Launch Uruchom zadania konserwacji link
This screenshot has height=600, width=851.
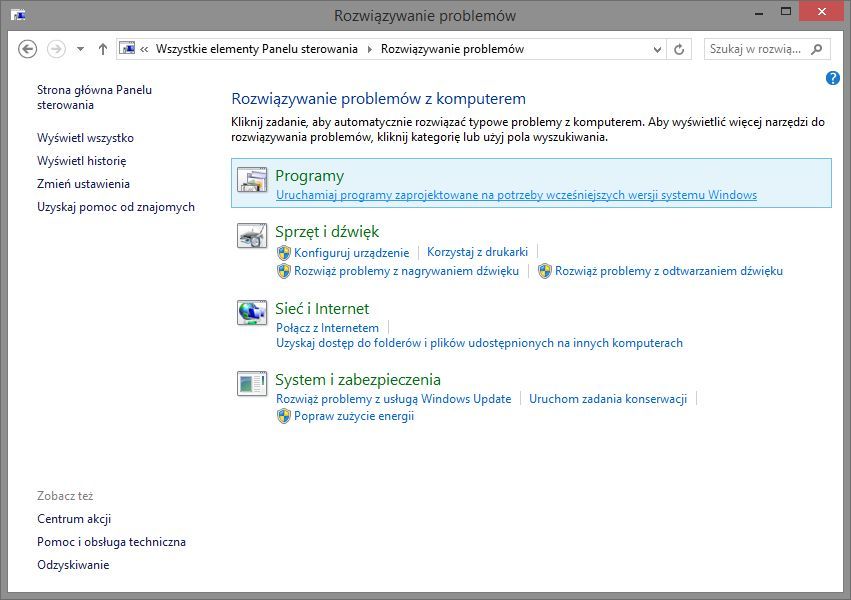tap(608, 399)
